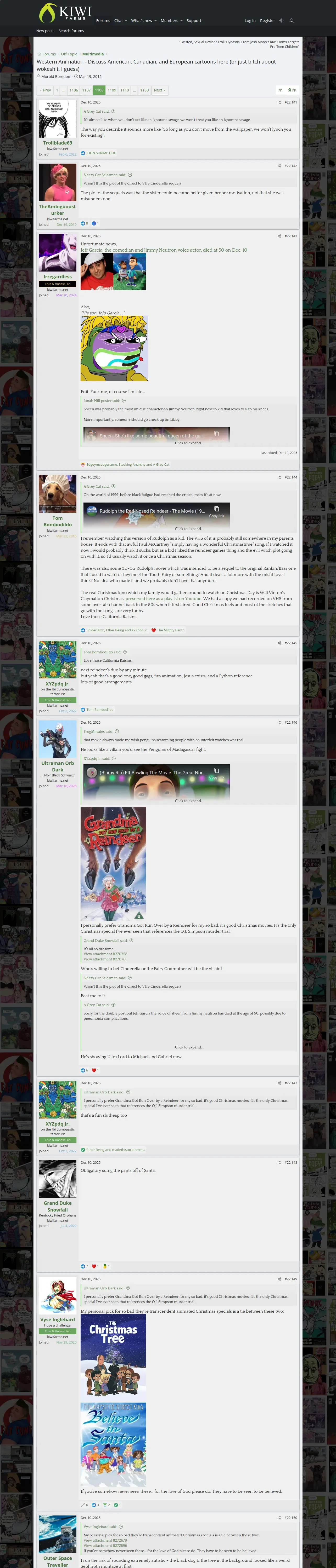Click Log in
The height and width of the screenshot is (1568, 336).
[x=250, y=21]
